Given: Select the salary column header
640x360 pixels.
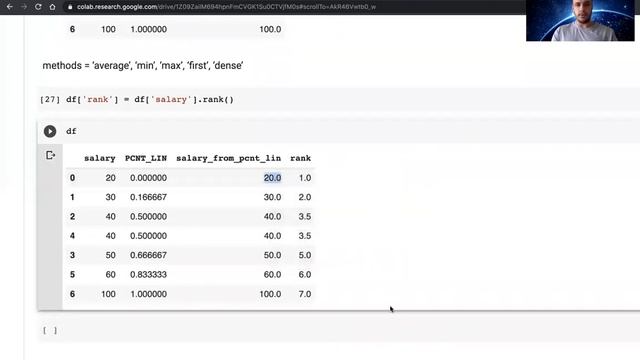Looking at the screenshot, I should point(100,158).
